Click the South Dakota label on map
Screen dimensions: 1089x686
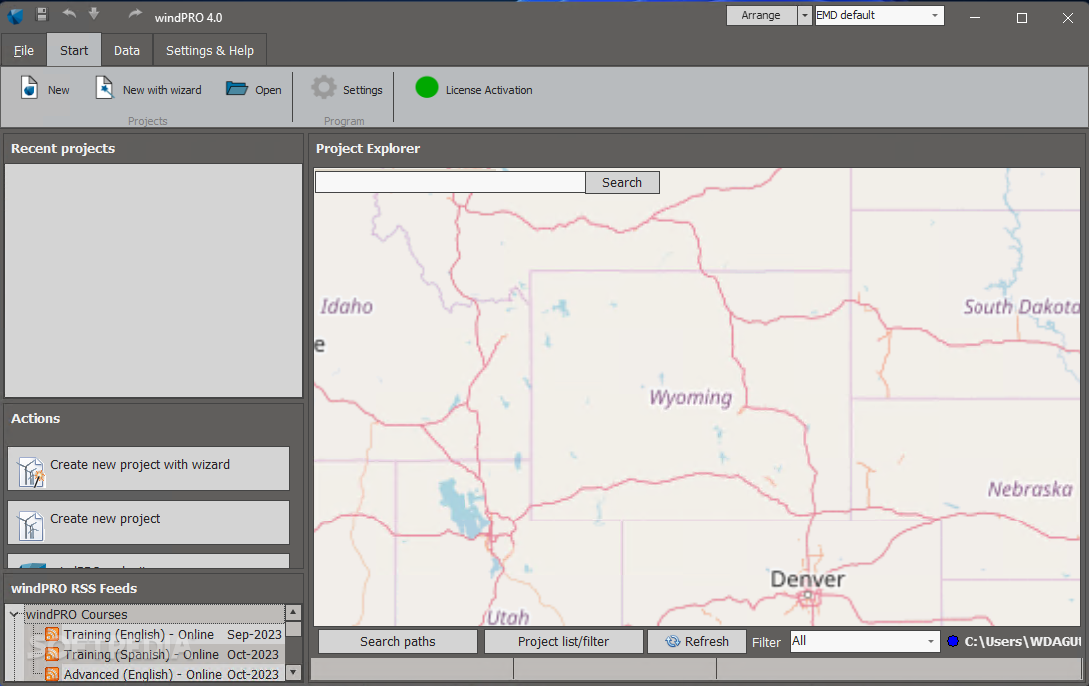click(x=1022, y=306)
